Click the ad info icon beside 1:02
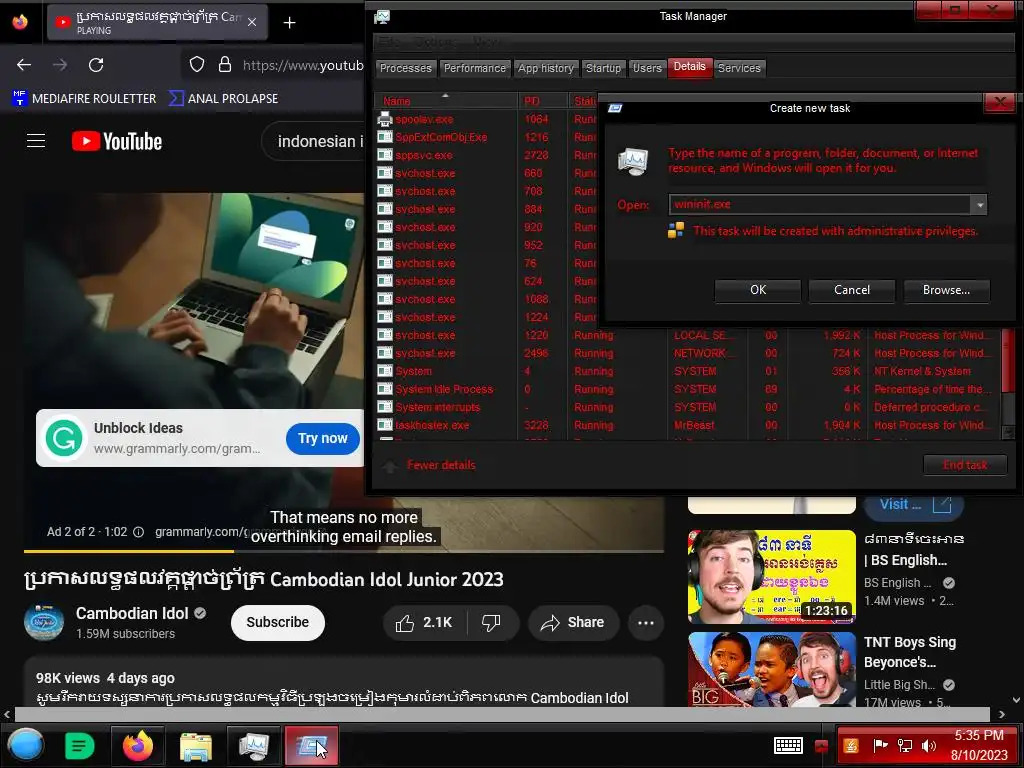Image resolution: width=1024 pixels, height=768 pixels. [x=138, y=532]
